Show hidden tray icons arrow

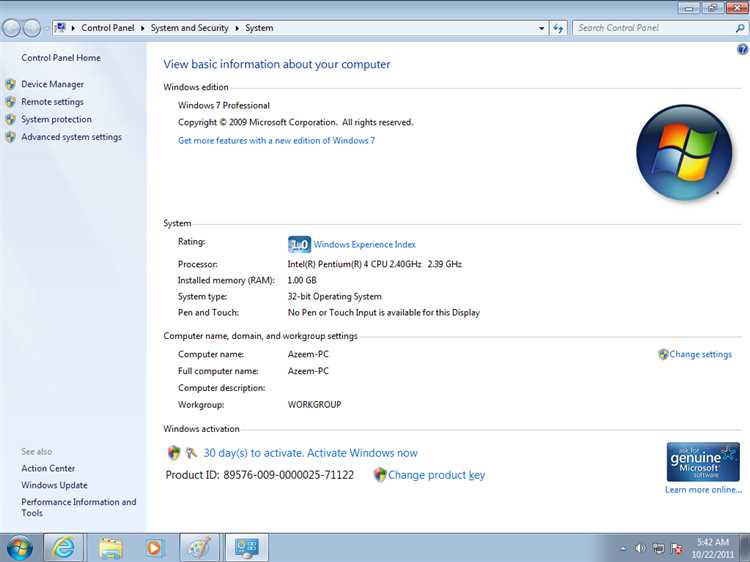(x=623, y=549)
